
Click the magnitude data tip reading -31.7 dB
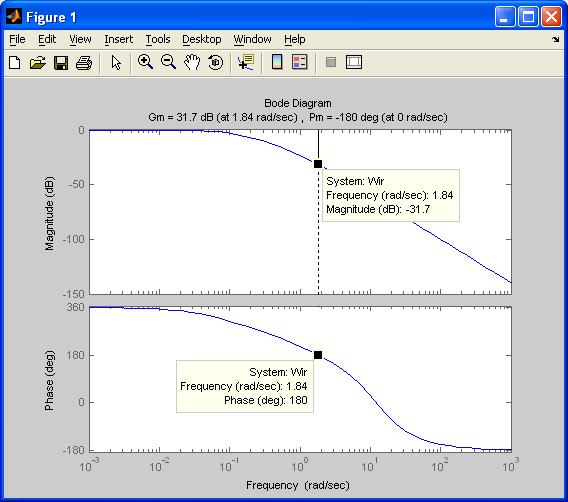point(391,195)
